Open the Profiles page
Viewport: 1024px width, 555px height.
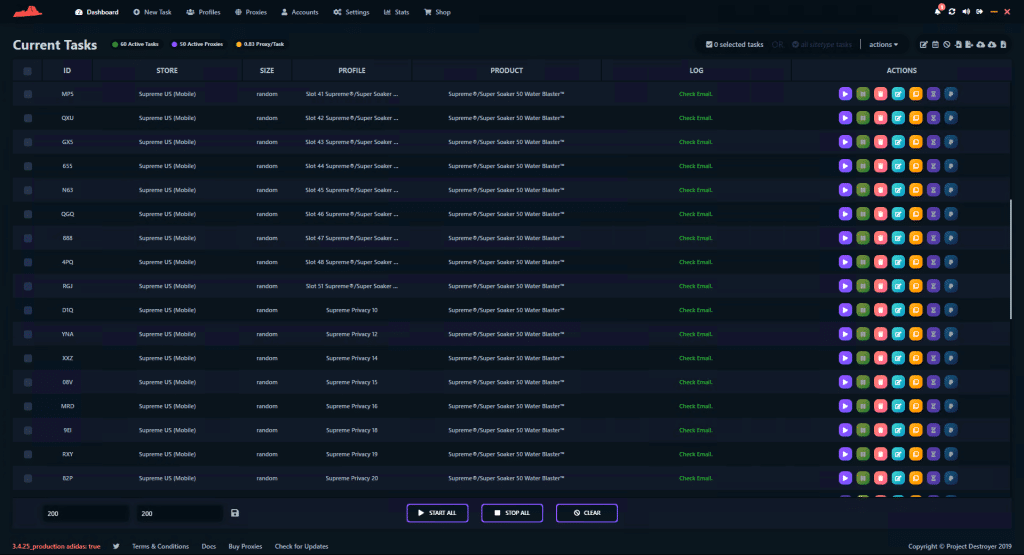[x=203, y=12]
